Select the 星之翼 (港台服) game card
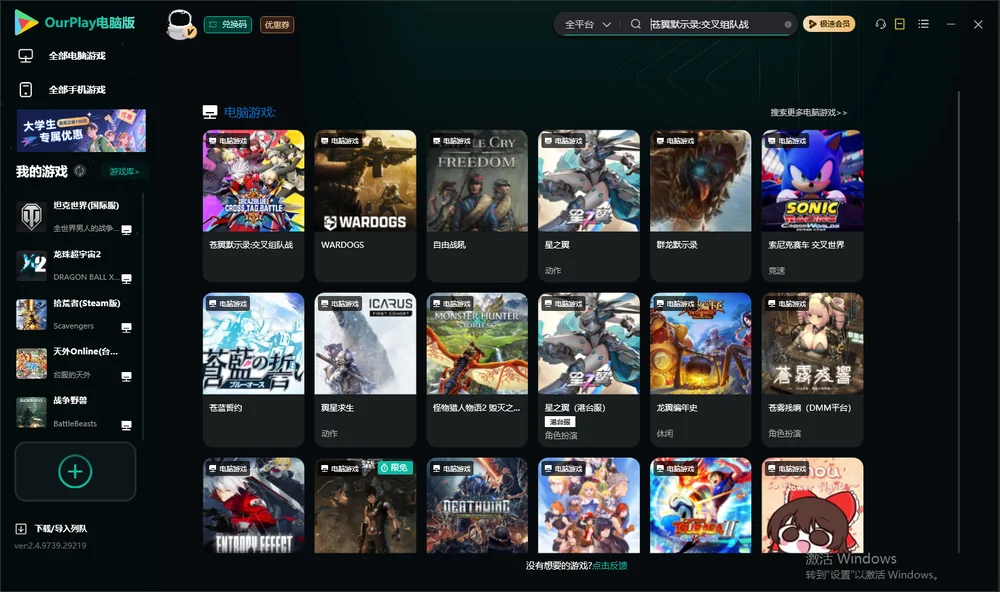The width and height of the screenshot is (1000, 592). [589, 369]
